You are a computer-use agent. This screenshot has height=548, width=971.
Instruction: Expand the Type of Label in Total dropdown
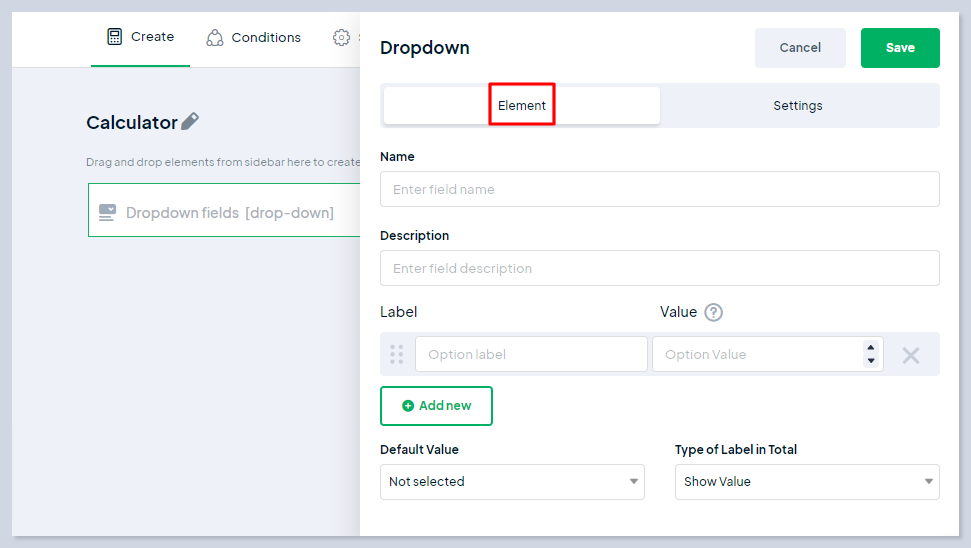807,482
